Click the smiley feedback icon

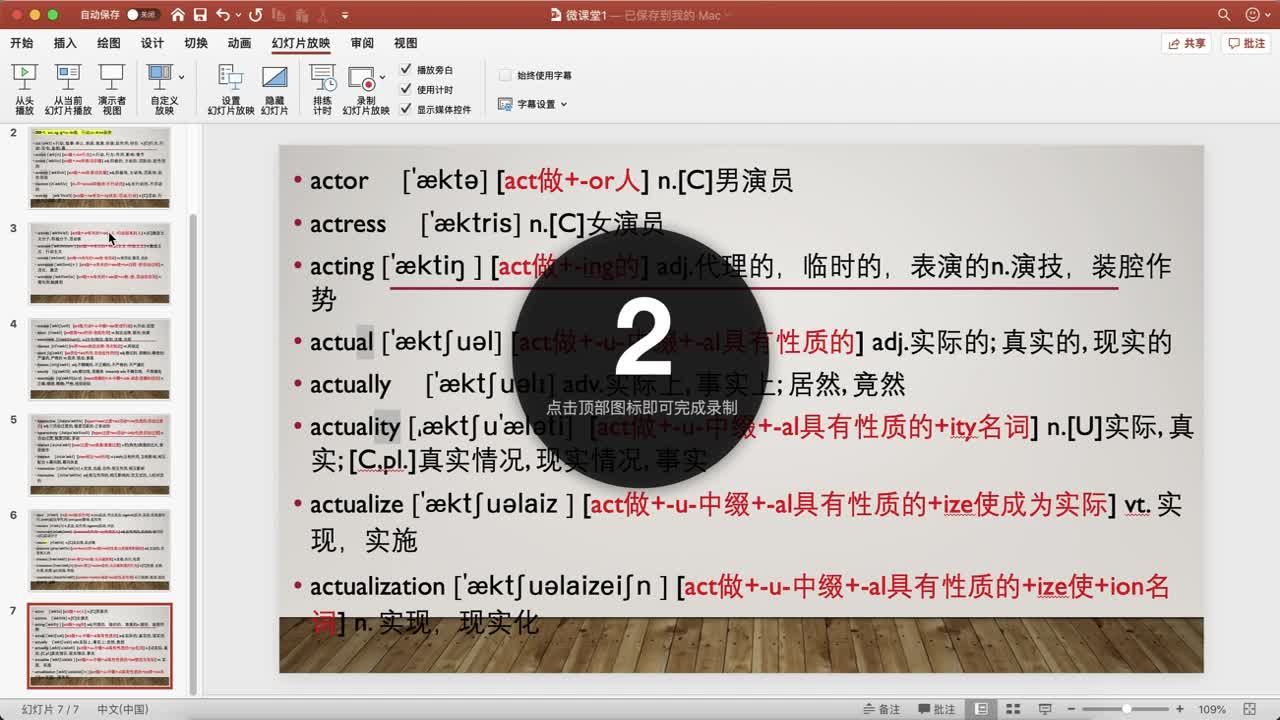(1252, 15)
